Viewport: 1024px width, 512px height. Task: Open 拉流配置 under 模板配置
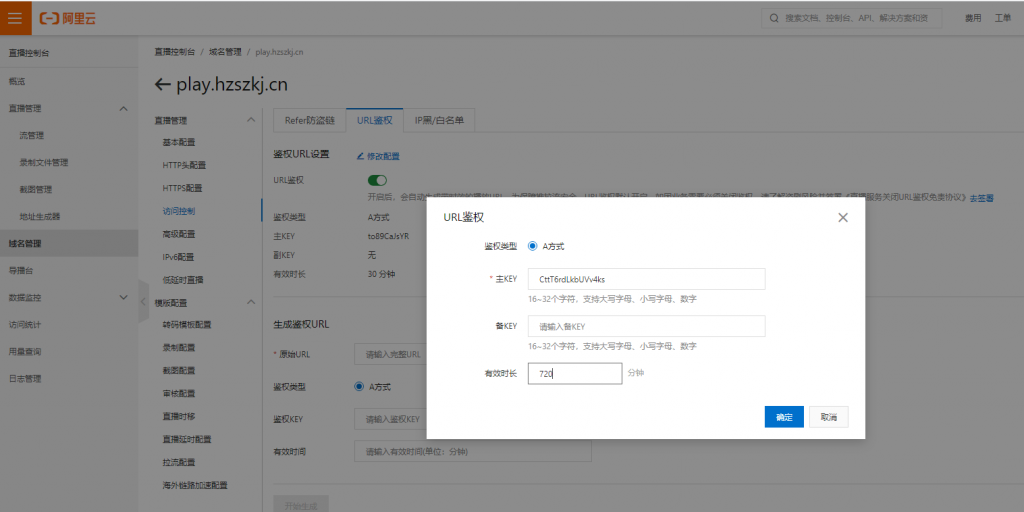coord(178,462)
